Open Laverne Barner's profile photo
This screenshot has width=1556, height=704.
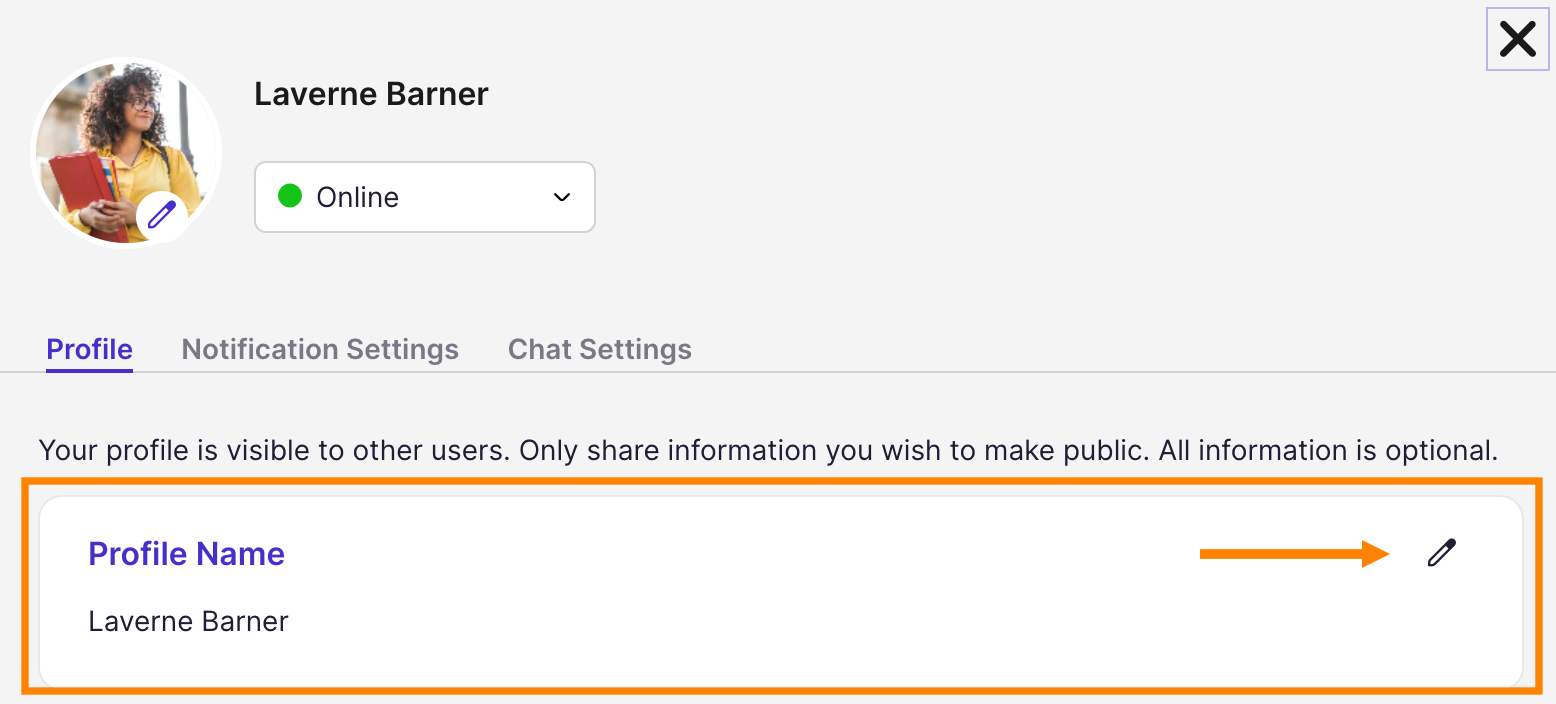point(126,152)
